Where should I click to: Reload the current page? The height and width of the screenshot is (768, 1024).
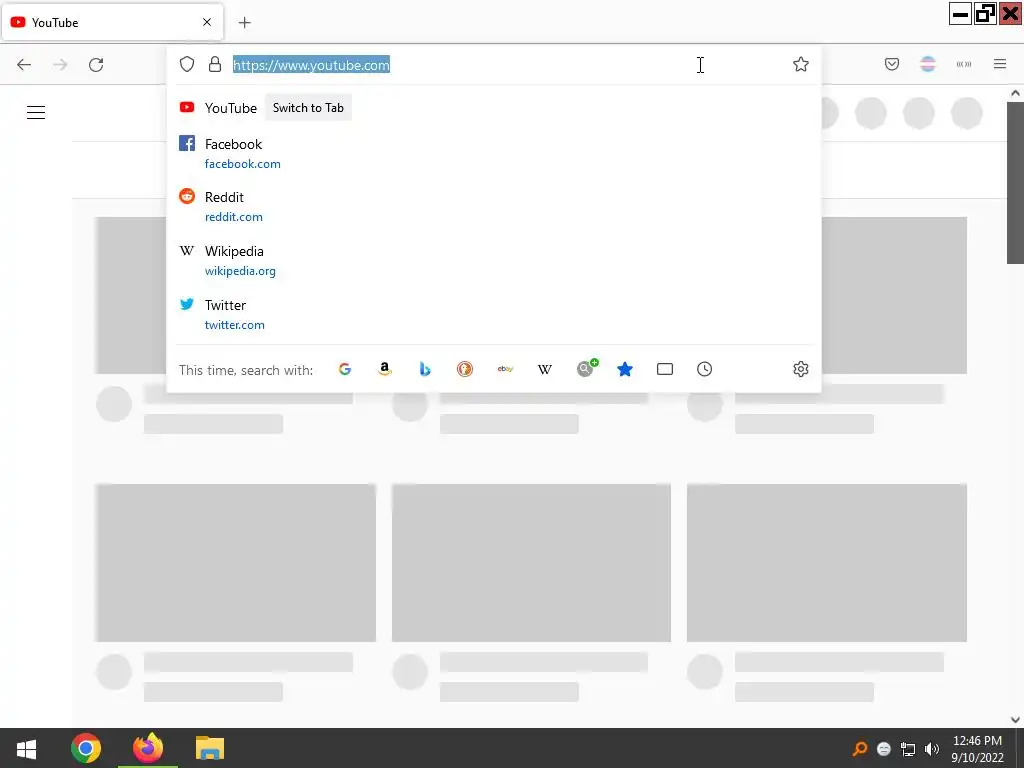[96, 64]
